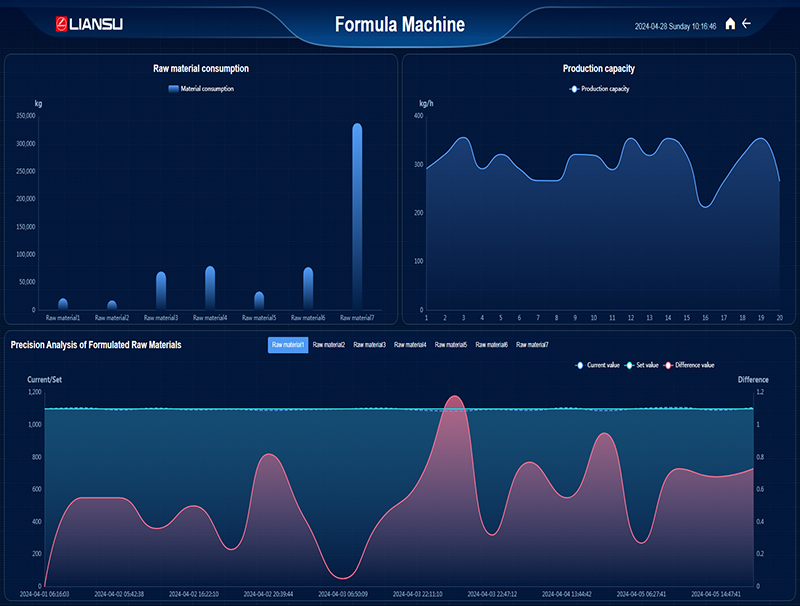Toggle the Material consumption legend

pos(201,89)
